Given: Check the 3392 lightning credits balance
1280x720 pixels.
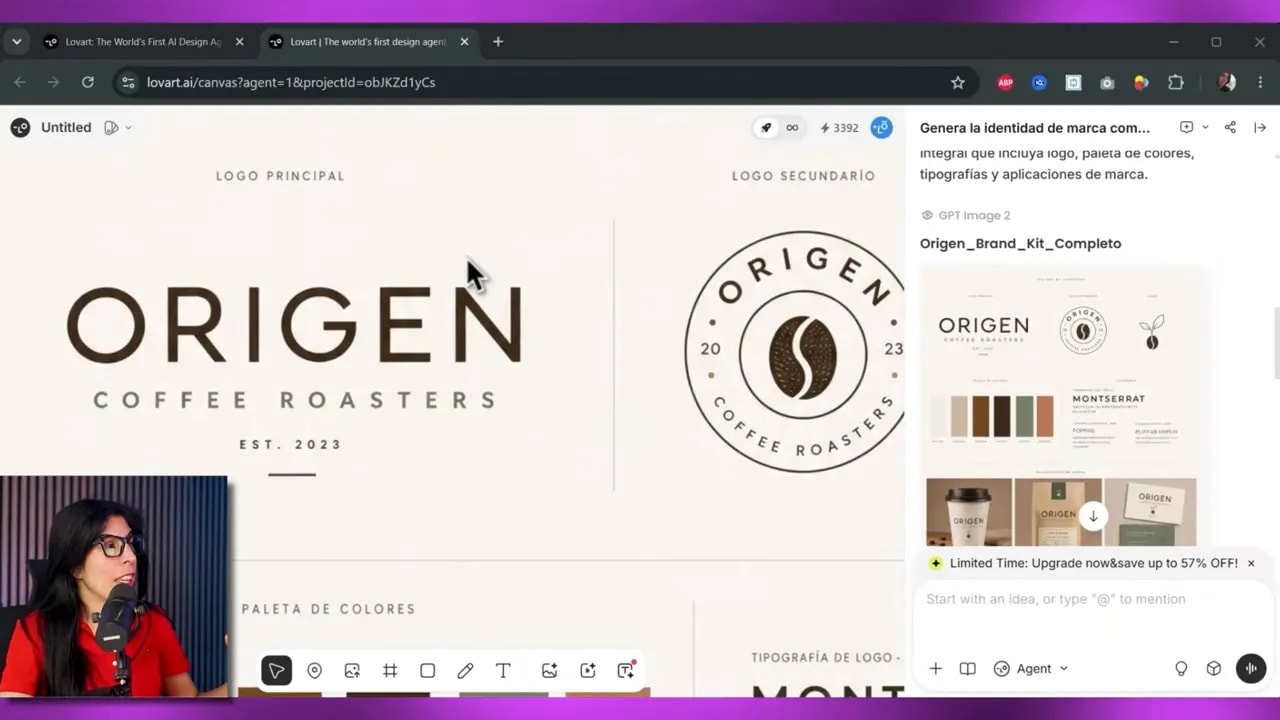Looking at the screenshot, I should [x=839, y=128].
